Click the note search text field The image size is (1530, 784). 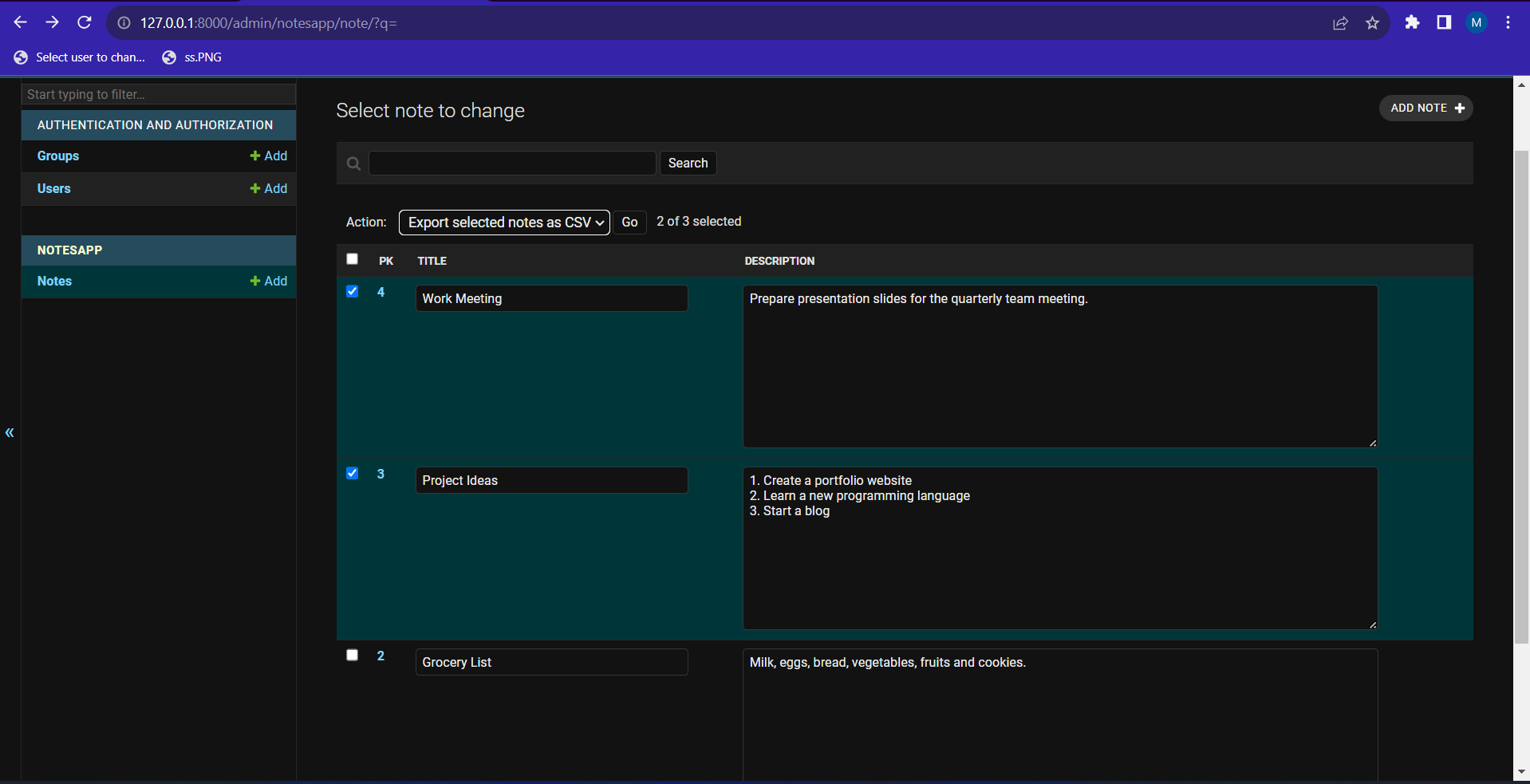(512, 163)
